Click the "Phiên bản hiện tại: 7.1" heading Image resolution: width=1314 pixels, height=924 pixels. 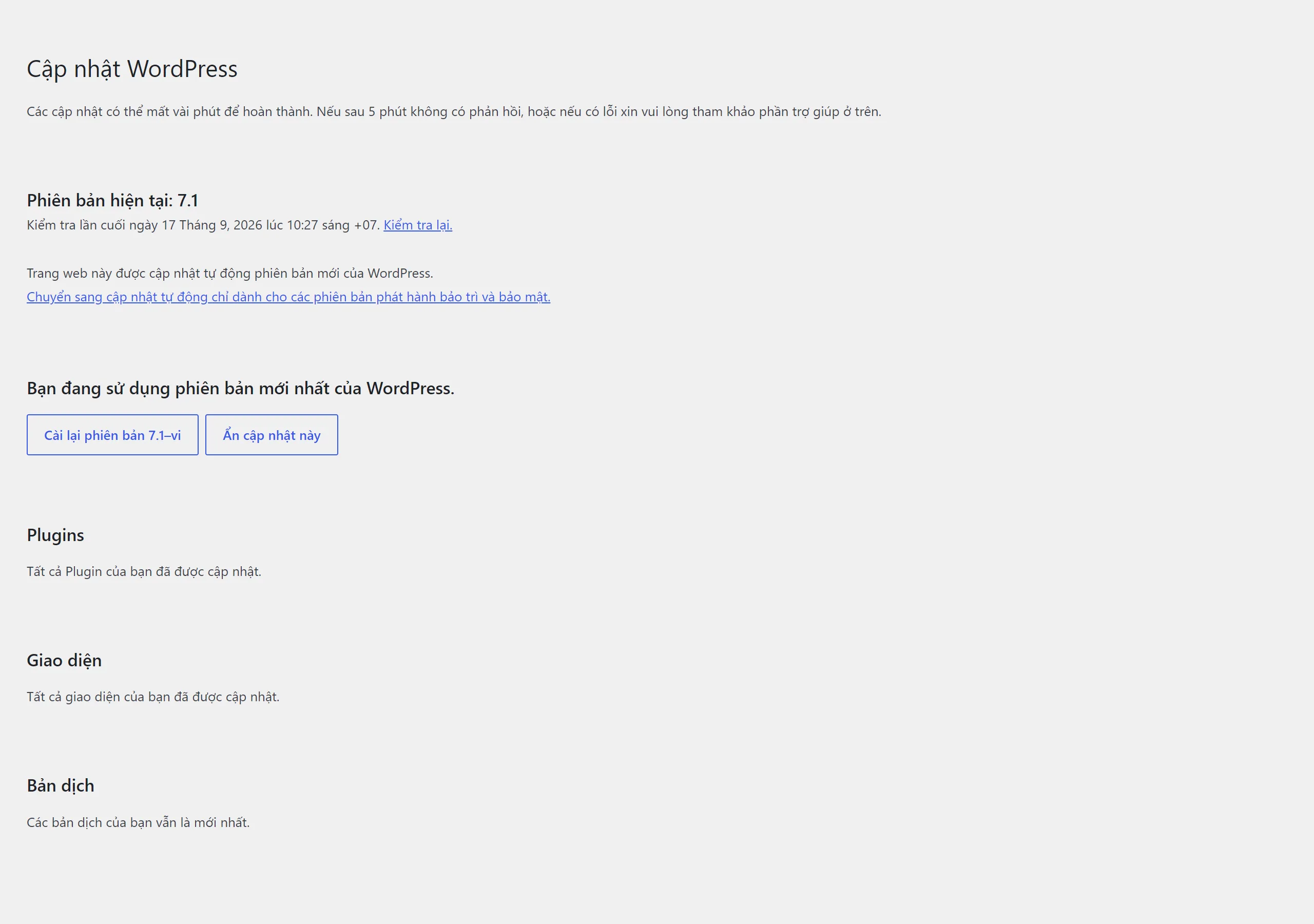[x=113, y=200]
